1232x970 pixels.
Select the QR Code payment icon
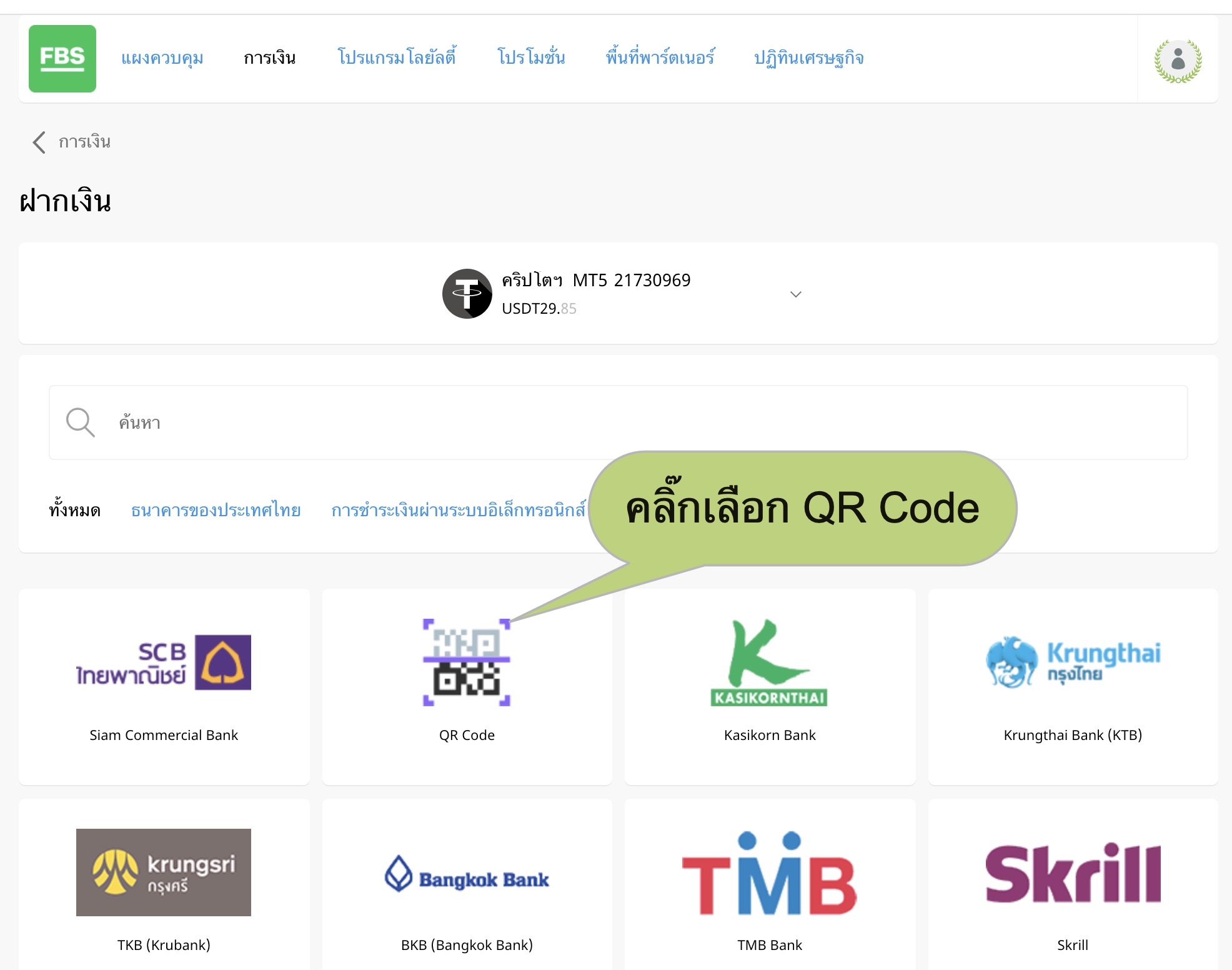click(467, 662)
